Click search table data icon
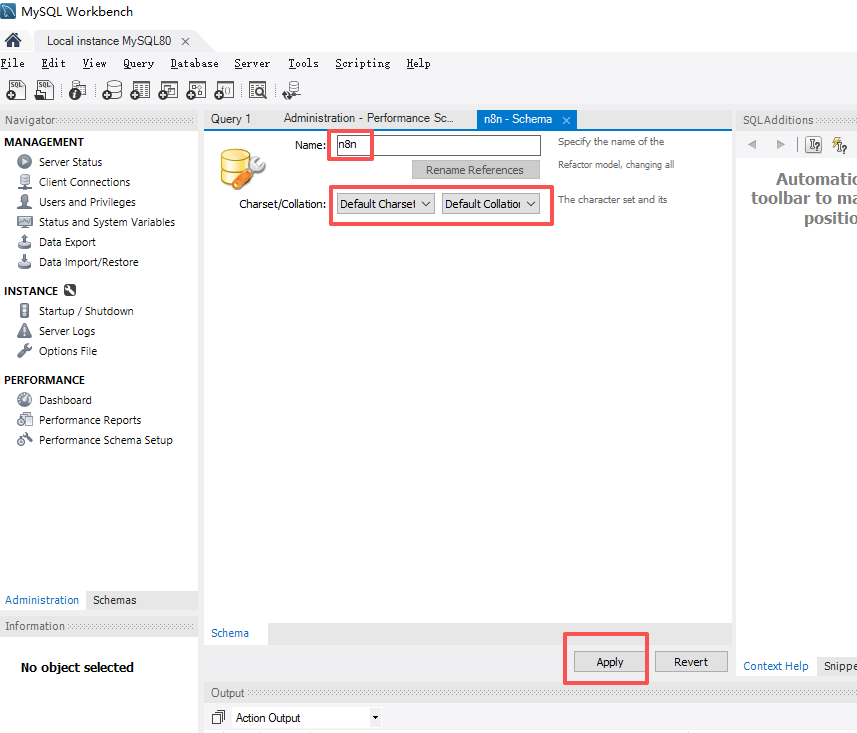This screenshot has width=857, height=733. pos(257,91)
